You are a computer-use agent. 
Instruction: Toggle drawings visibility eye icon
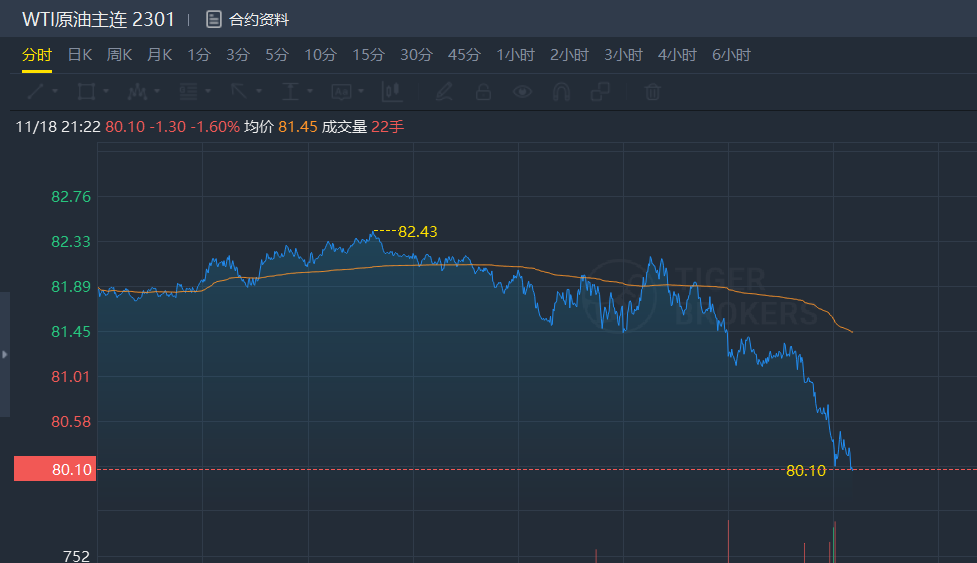(x=522, y=92)
